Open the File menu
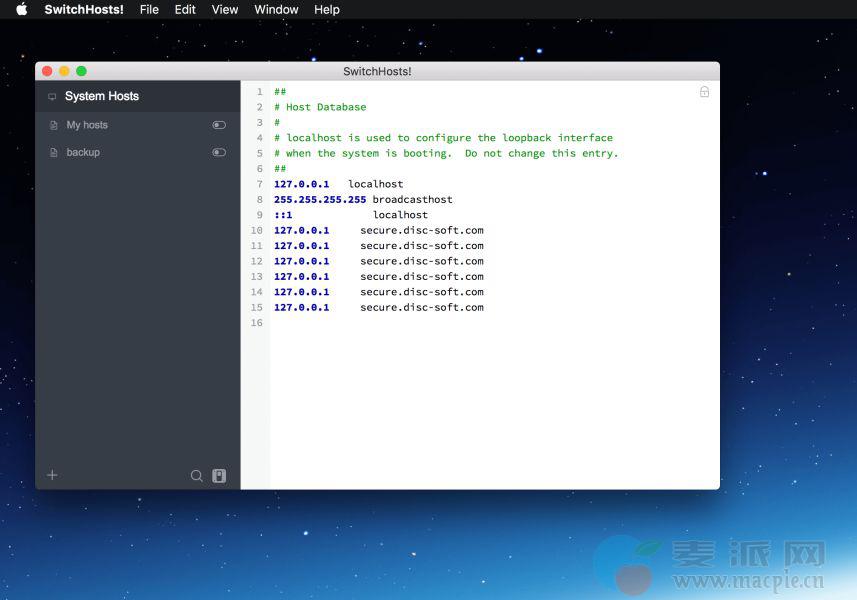 pyautogui.click(x=149, y=9)
